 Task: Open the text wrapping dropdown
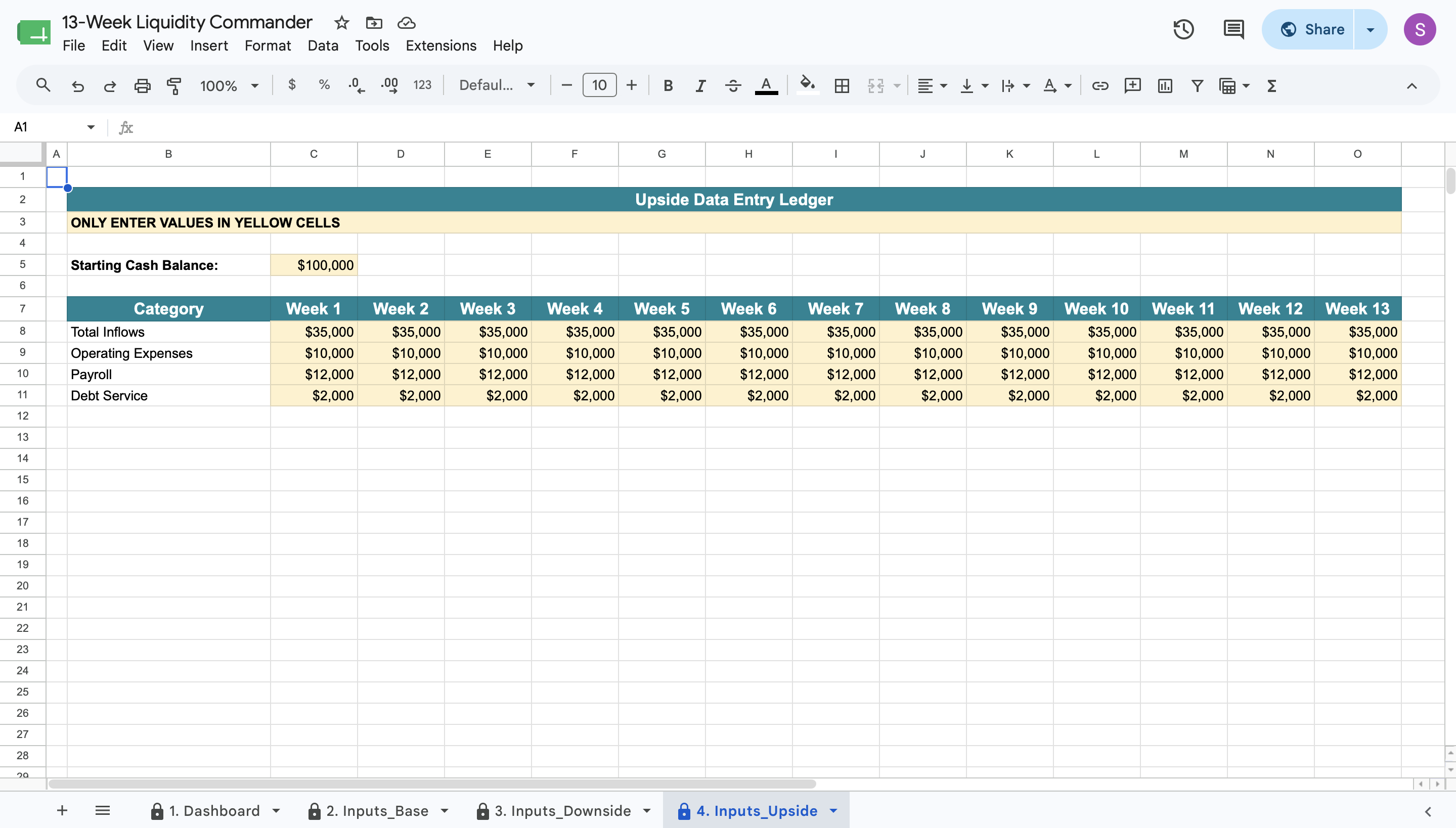(1015, 85)
